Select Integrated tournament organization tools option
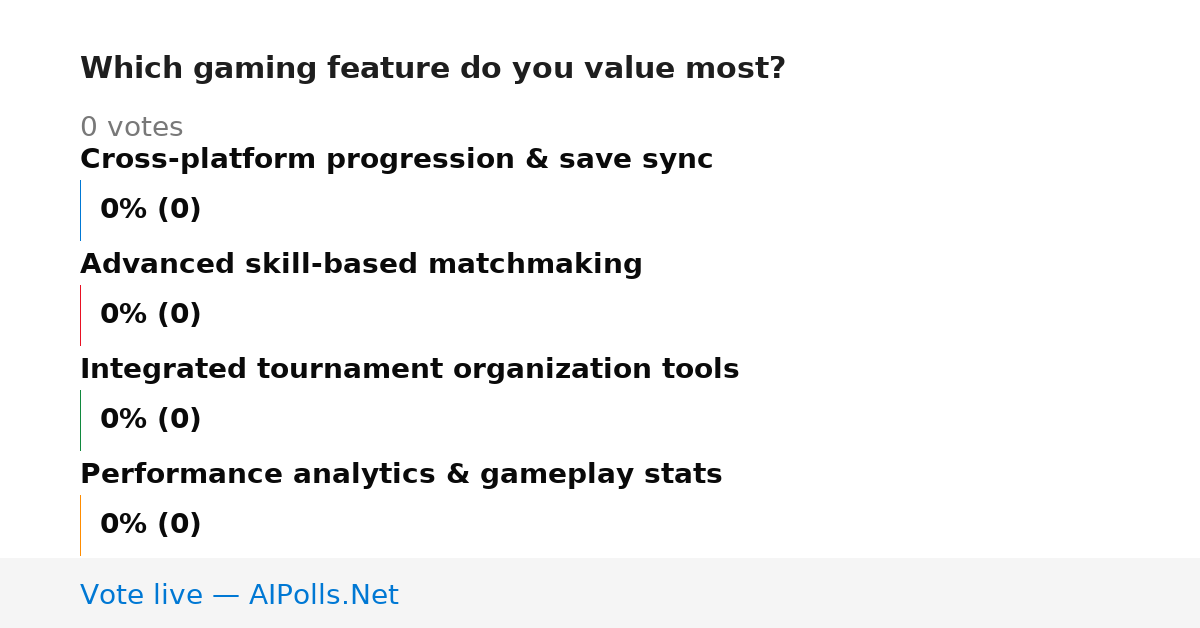Viewport: 1200px width, 628px height. coord(409,370)
